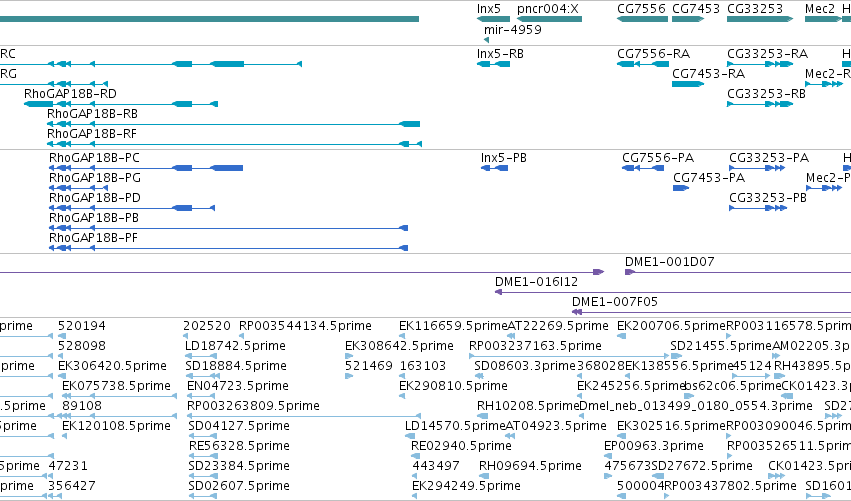Click EST 202520 label

(x=207, y=326)
